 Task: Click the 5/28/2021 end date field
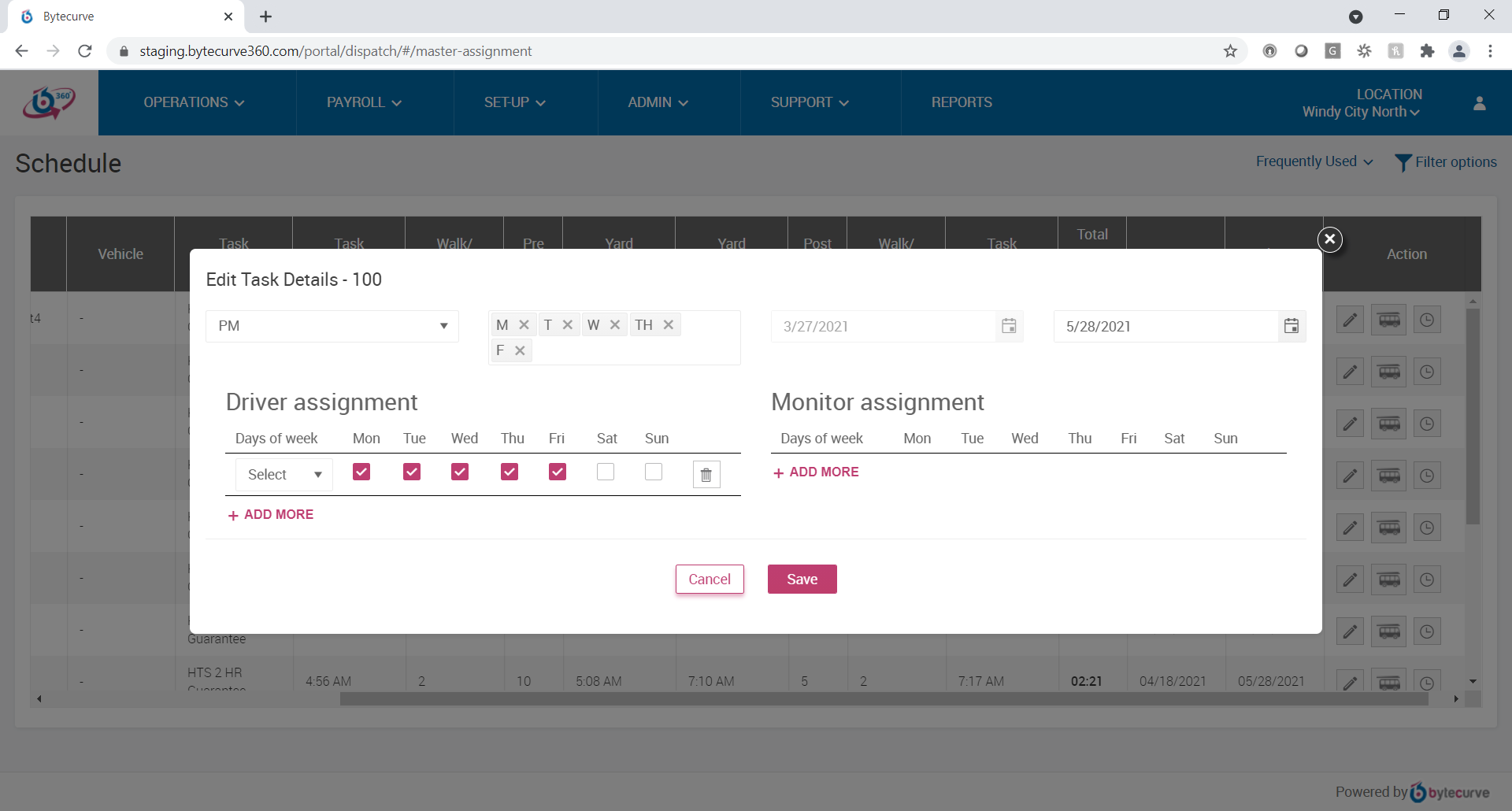[1165, 326]
